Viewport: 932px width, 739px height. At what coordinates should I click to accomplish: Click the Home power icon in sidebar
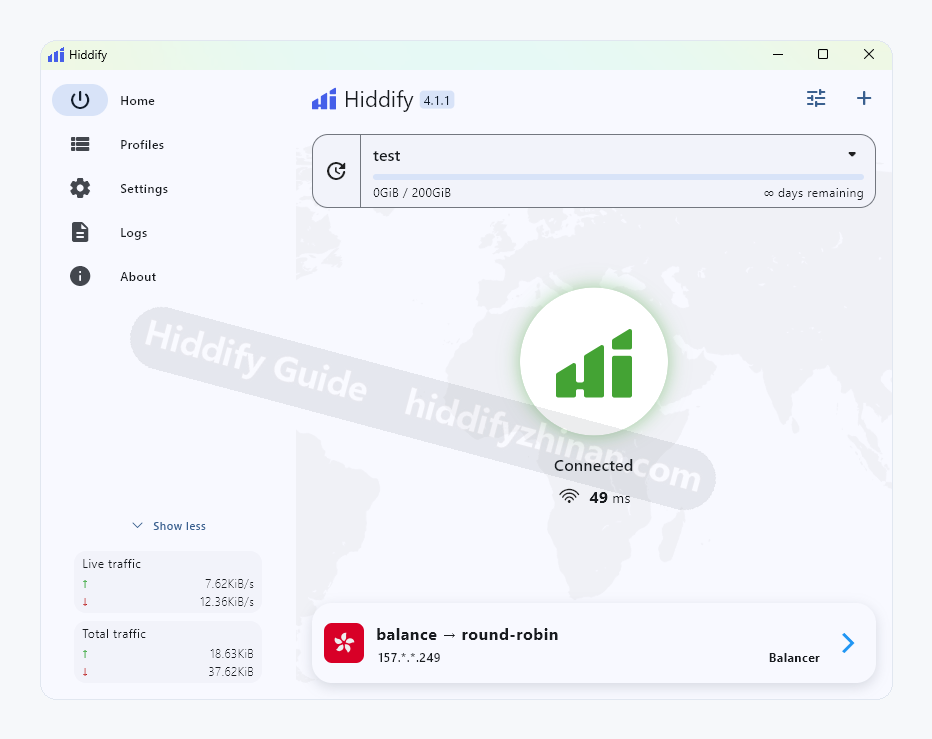tap(80, 100)
